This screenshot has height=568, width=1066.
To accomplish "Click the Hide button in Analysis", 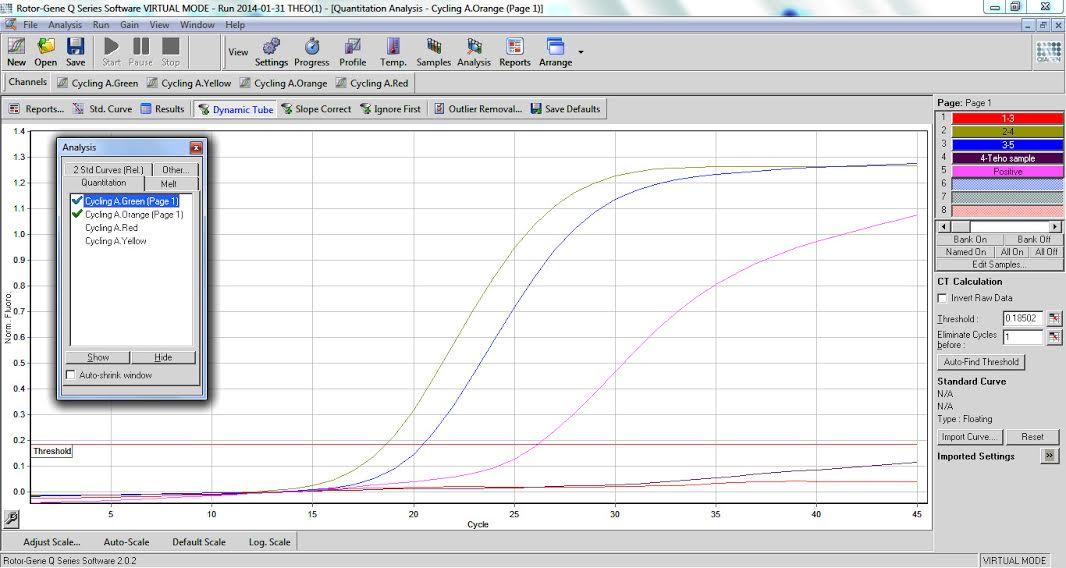I will [x=163, y=357].
